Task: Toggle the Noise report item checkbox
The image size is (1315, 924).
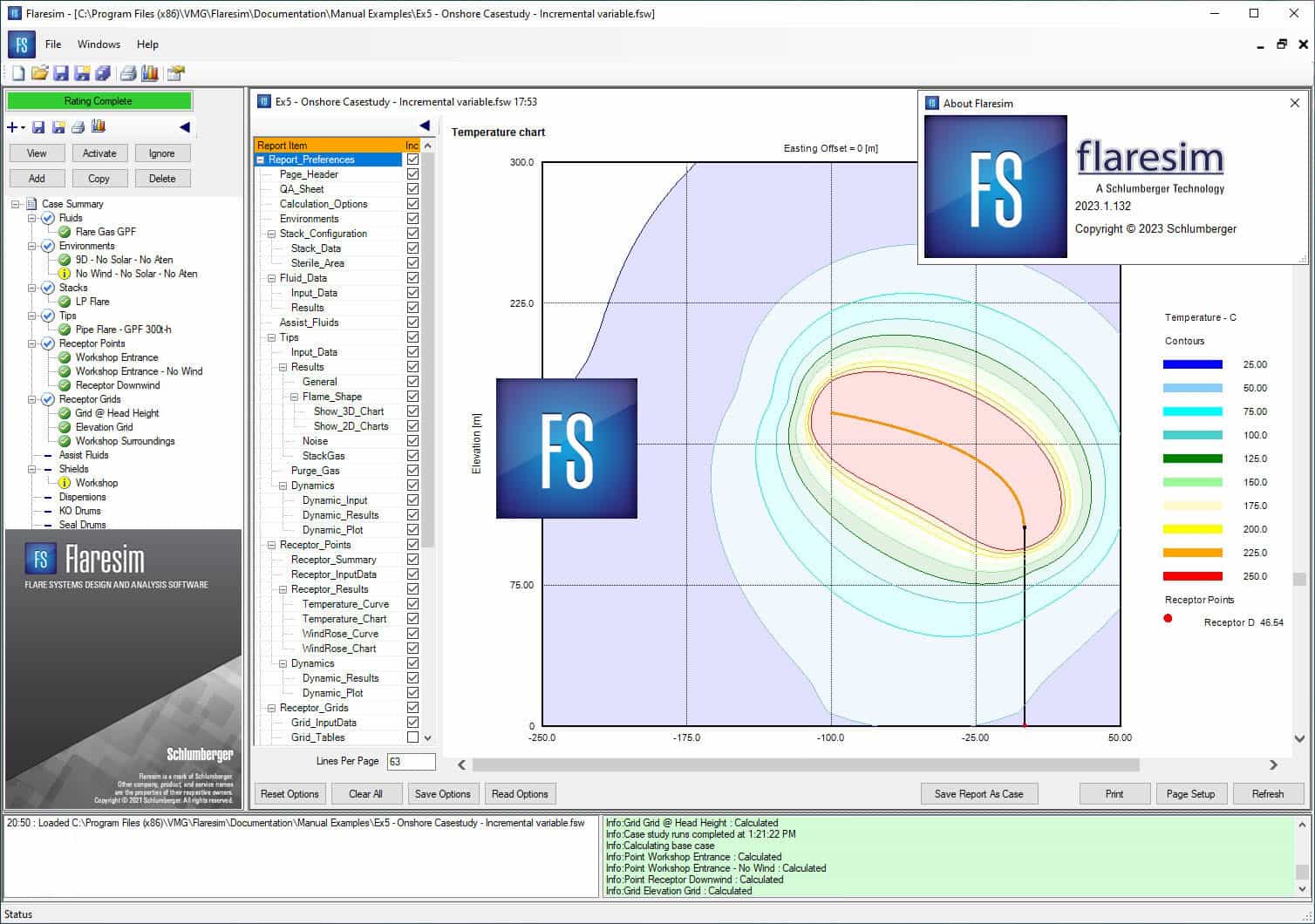Action: click(x=412, y=441)
